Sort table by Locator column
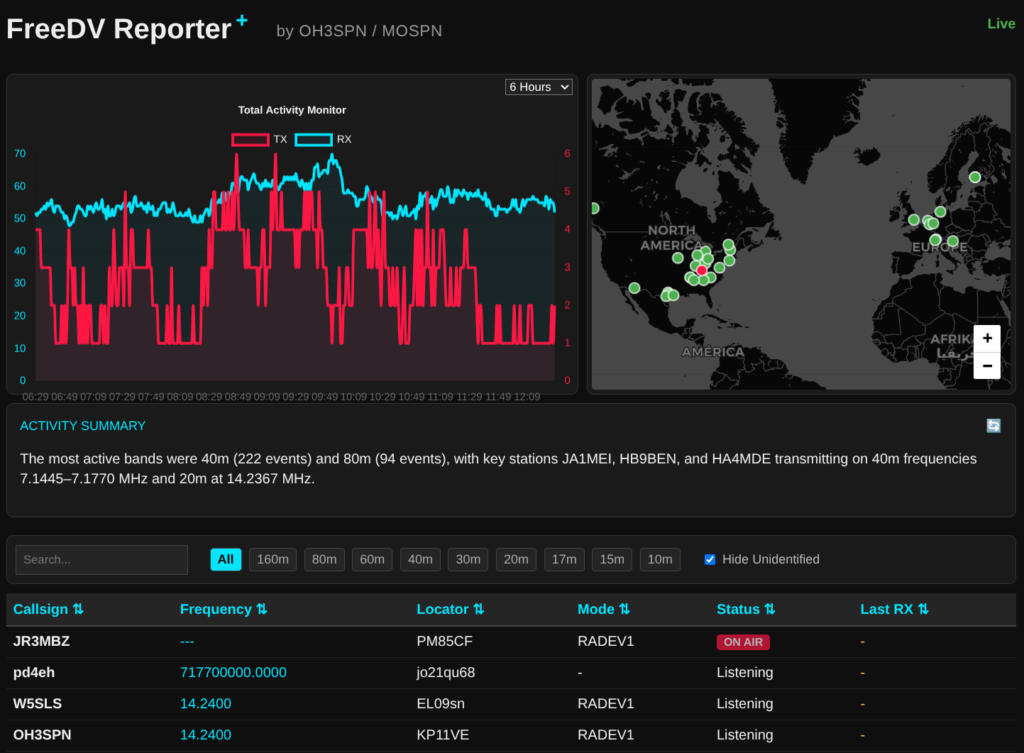 pyautogui.click(x=450, y=609)
